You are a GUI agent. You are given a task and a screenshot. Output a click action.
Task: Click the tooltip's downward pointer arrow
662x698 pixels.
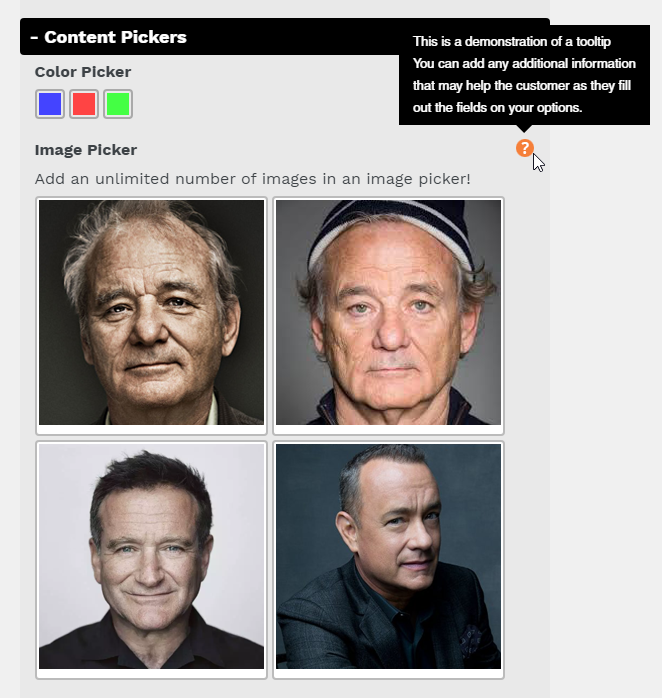(524, 129)
